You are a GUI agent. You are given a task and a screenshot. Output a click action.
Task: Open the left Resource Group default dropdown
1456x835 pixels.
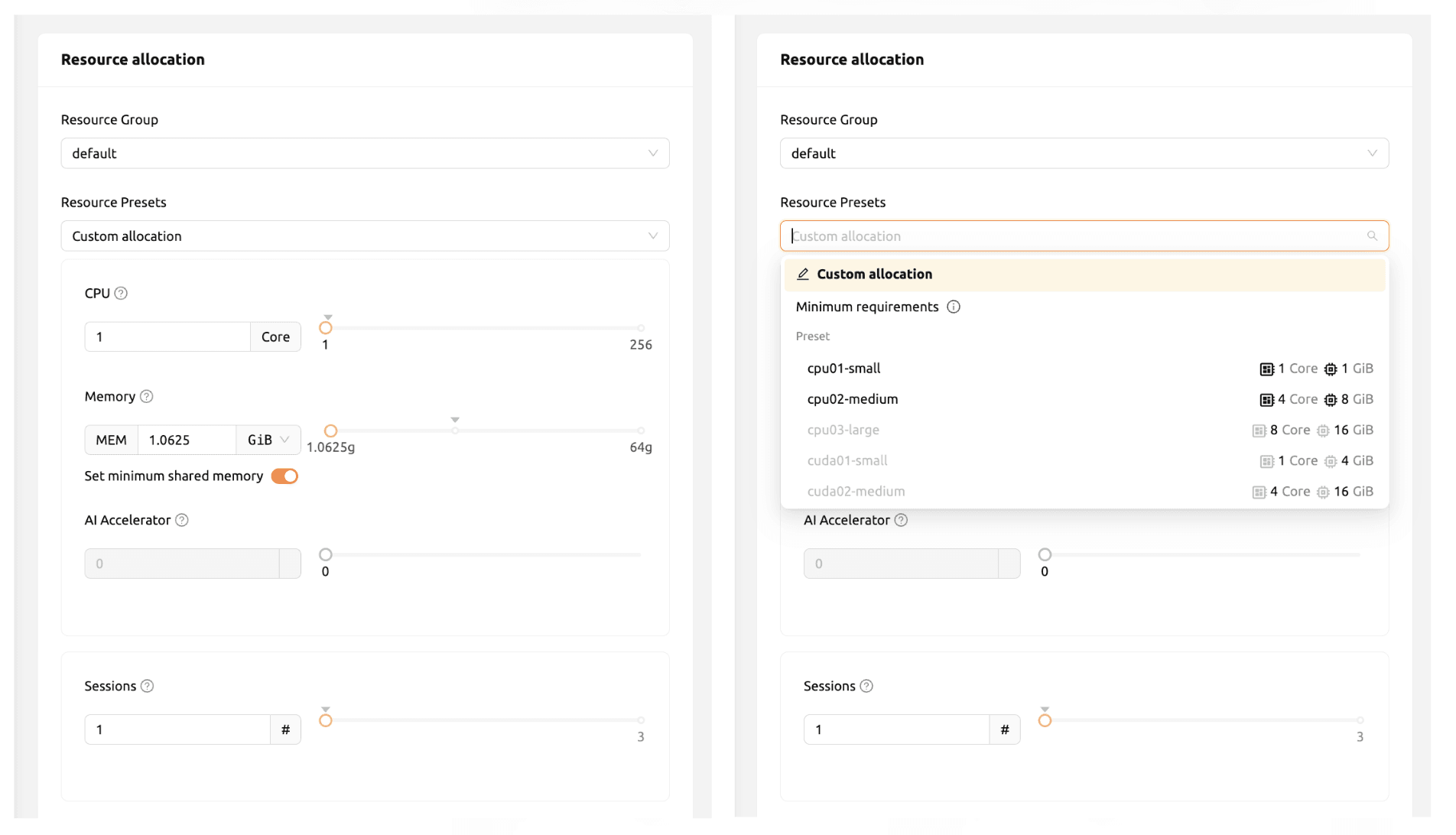point(365,154)
